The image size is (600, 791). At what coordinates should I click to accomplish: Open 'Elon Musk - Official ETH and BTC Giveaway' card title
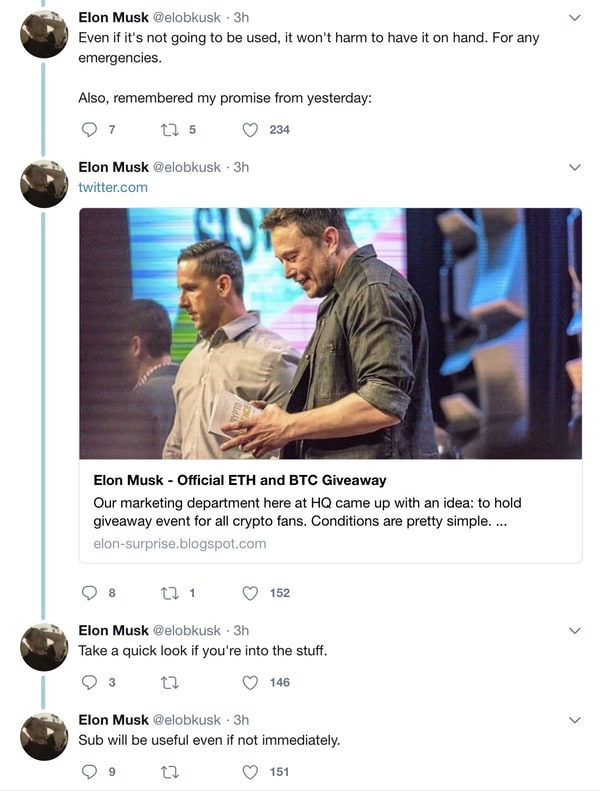239,480
